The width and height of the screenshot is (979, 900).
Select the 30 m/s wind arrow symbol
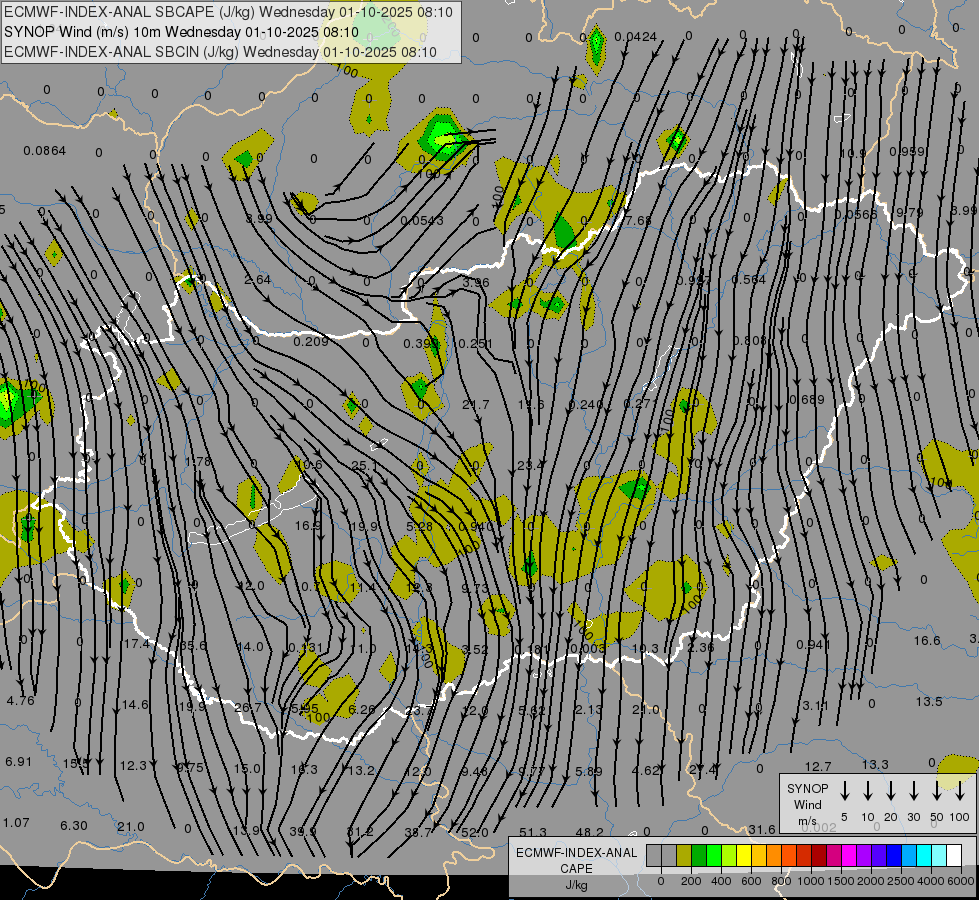tap(914, 791)
